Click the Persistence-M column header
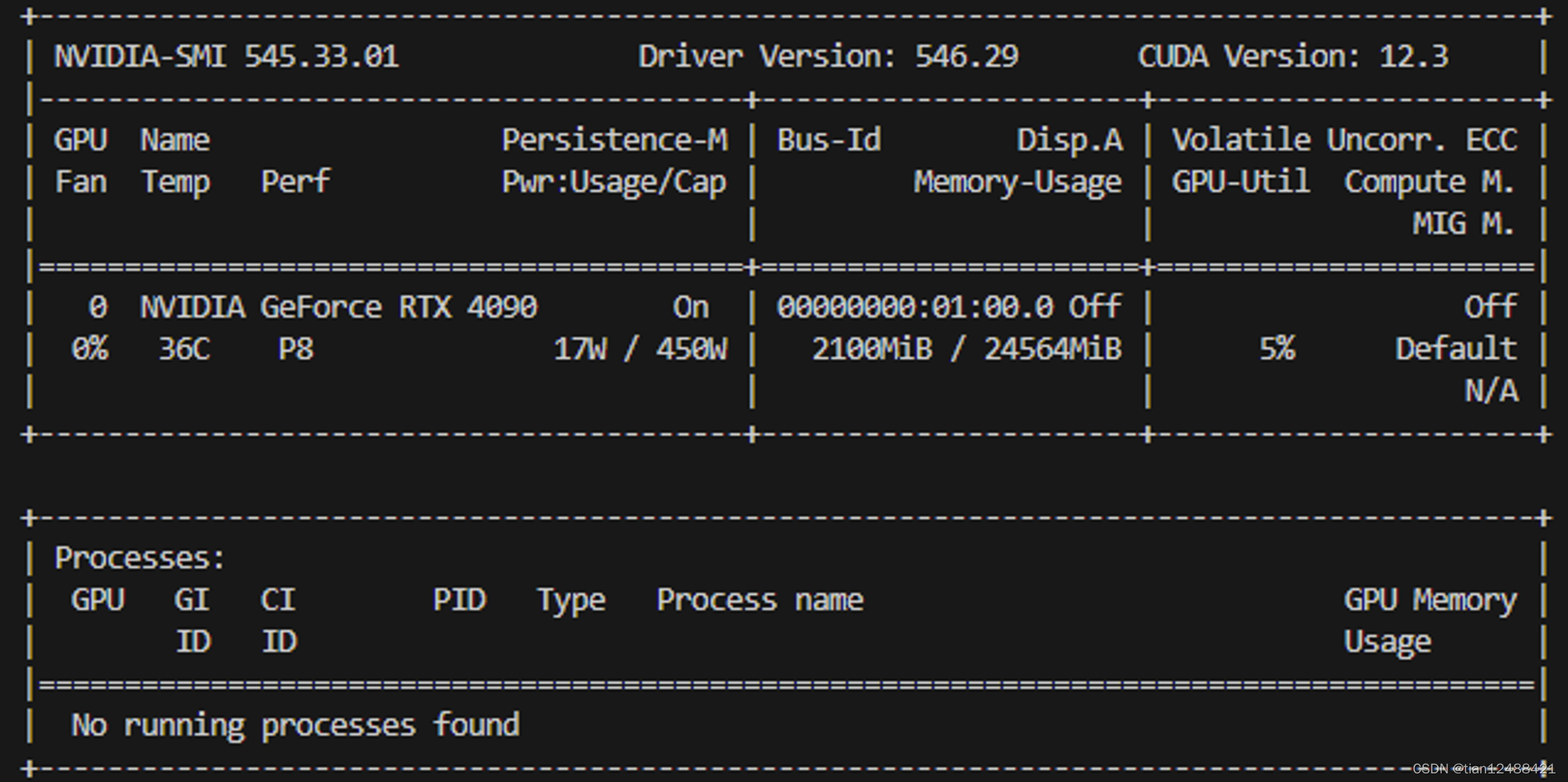1568x782 pixels. pos(615,139)
